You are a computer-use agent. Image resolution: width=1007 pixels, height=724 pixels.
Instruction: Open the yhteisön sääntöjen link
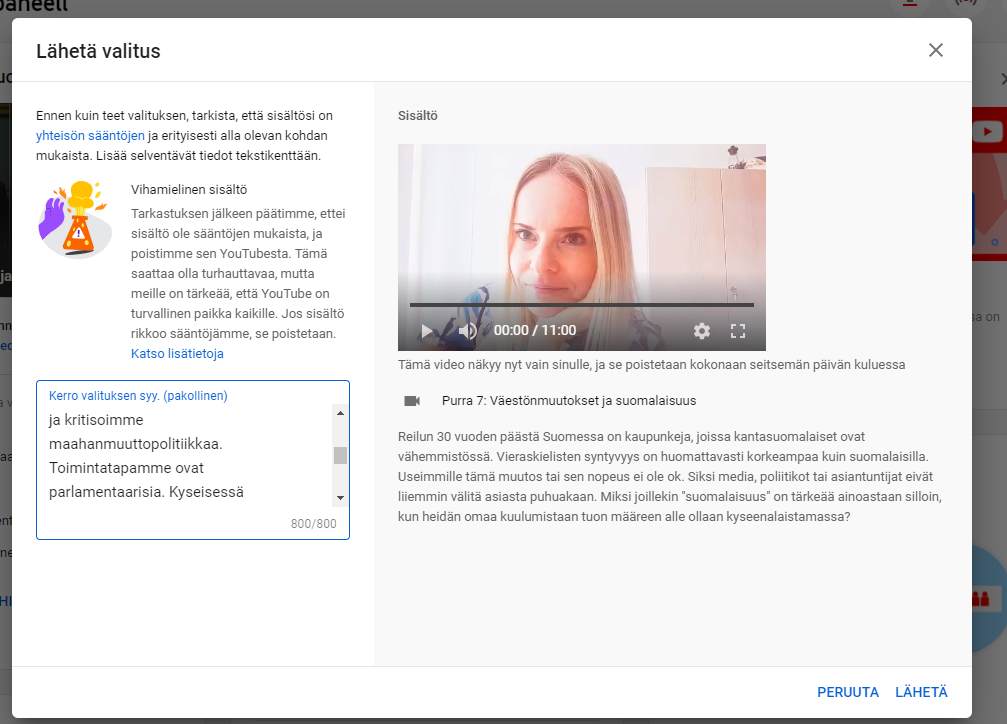[90, 136]
